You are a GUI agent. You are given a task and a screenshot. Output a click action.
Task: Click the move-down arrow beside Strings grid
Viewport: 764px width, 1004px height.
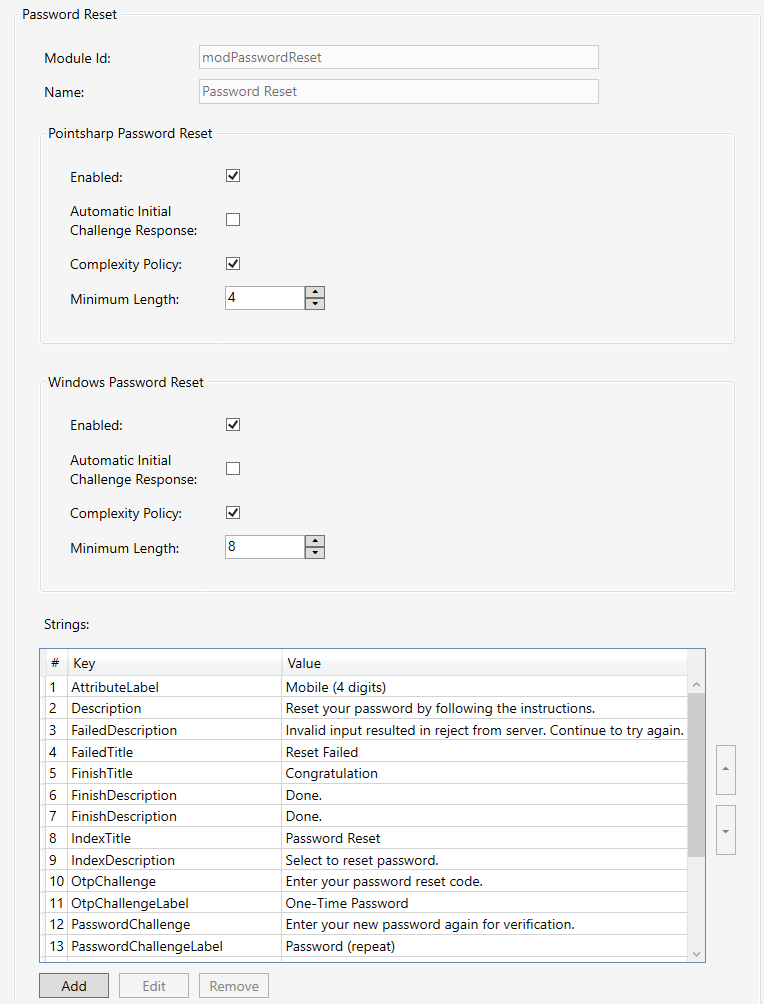(x=725, y=830)
